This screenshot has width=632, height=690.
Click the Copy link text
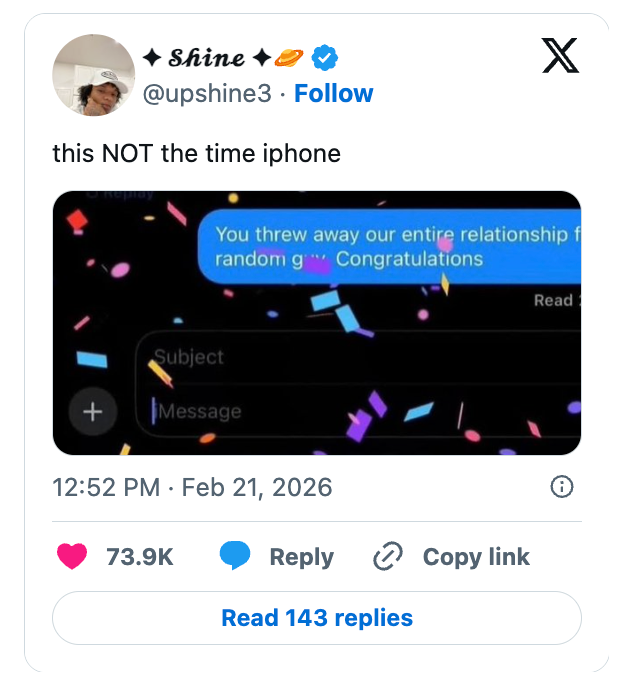point(476,557)
